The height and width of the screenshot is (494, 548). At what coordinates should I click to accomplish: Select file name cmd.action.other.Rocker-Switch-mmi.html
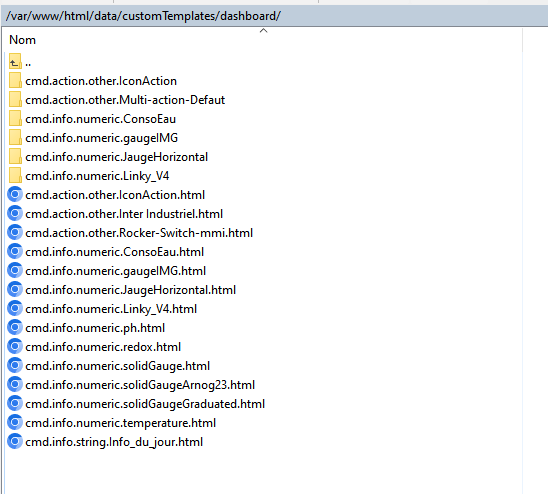click(139, 233)
